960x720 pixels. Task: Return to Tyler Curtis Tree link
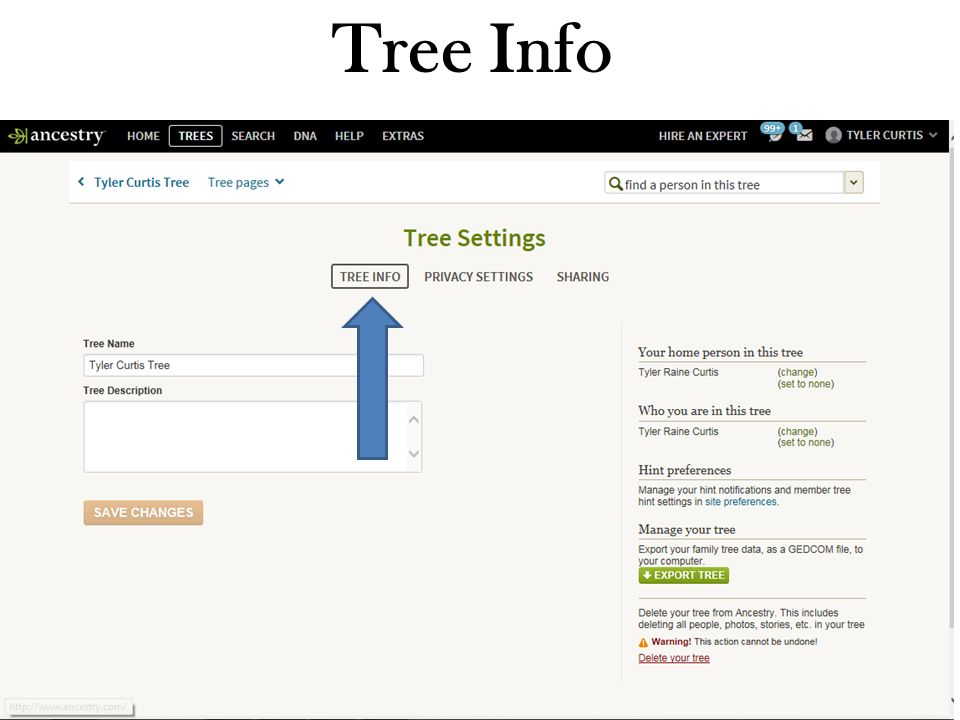(141, 182)
